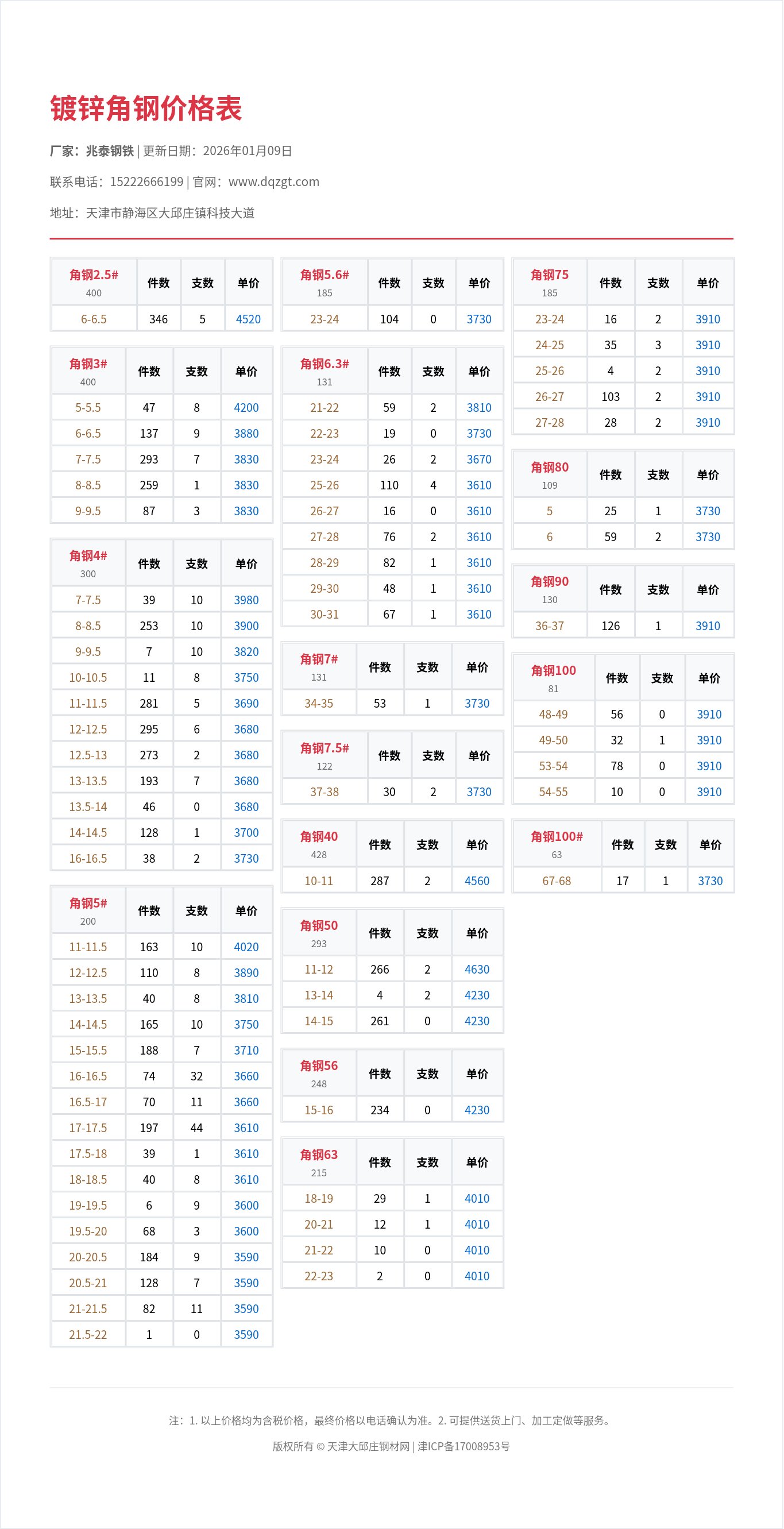The height and width of the screenshot is (1529, 784).
Task: Click price 3730 in 角钢80 row 6
Action: pos(708,537)
